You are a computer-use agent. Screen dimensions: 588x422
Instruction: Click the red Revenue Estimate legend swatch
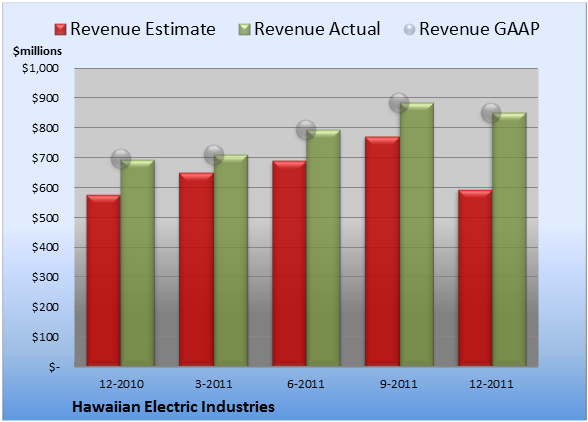tap(60, 30)
